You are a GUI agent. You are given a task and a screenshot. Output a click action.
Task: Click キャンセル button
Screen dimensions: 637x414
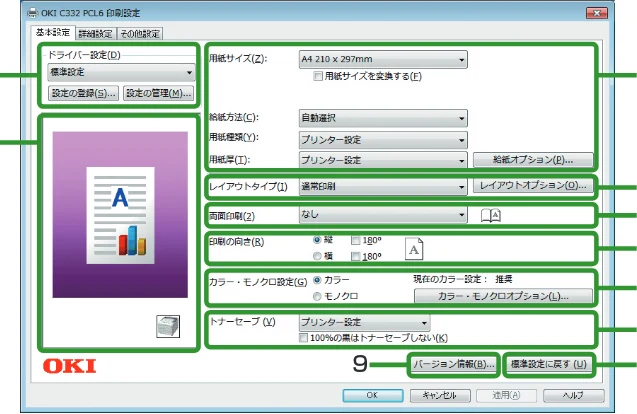click(x=440, y=395)
